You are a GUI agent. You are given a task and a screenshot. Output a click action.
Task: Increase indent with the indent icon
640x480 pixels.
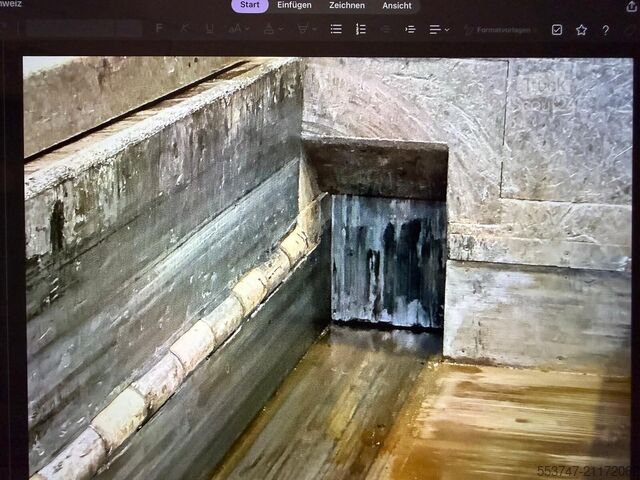pos(410,30)
